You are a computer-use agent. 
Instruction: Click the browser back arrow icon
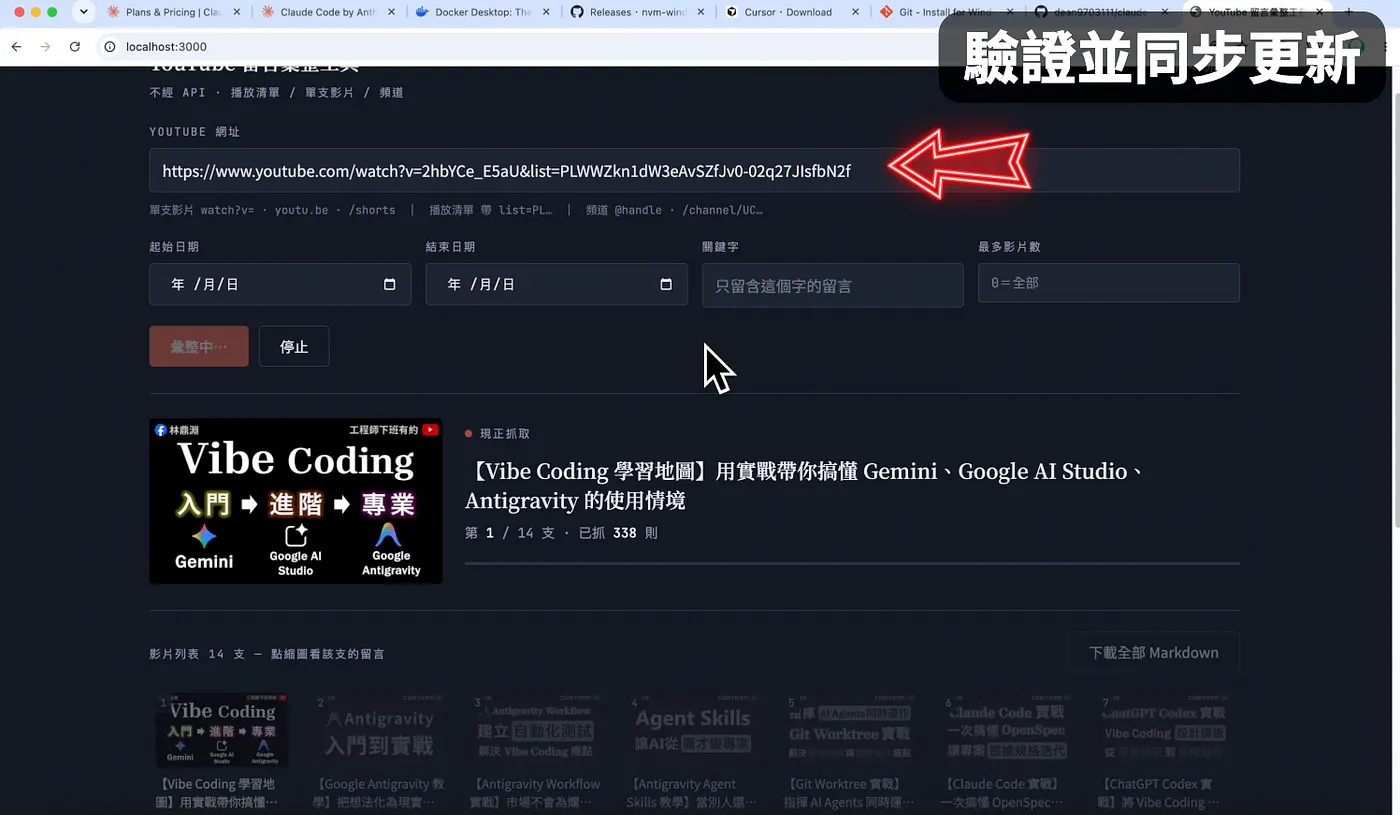[16, 47]
